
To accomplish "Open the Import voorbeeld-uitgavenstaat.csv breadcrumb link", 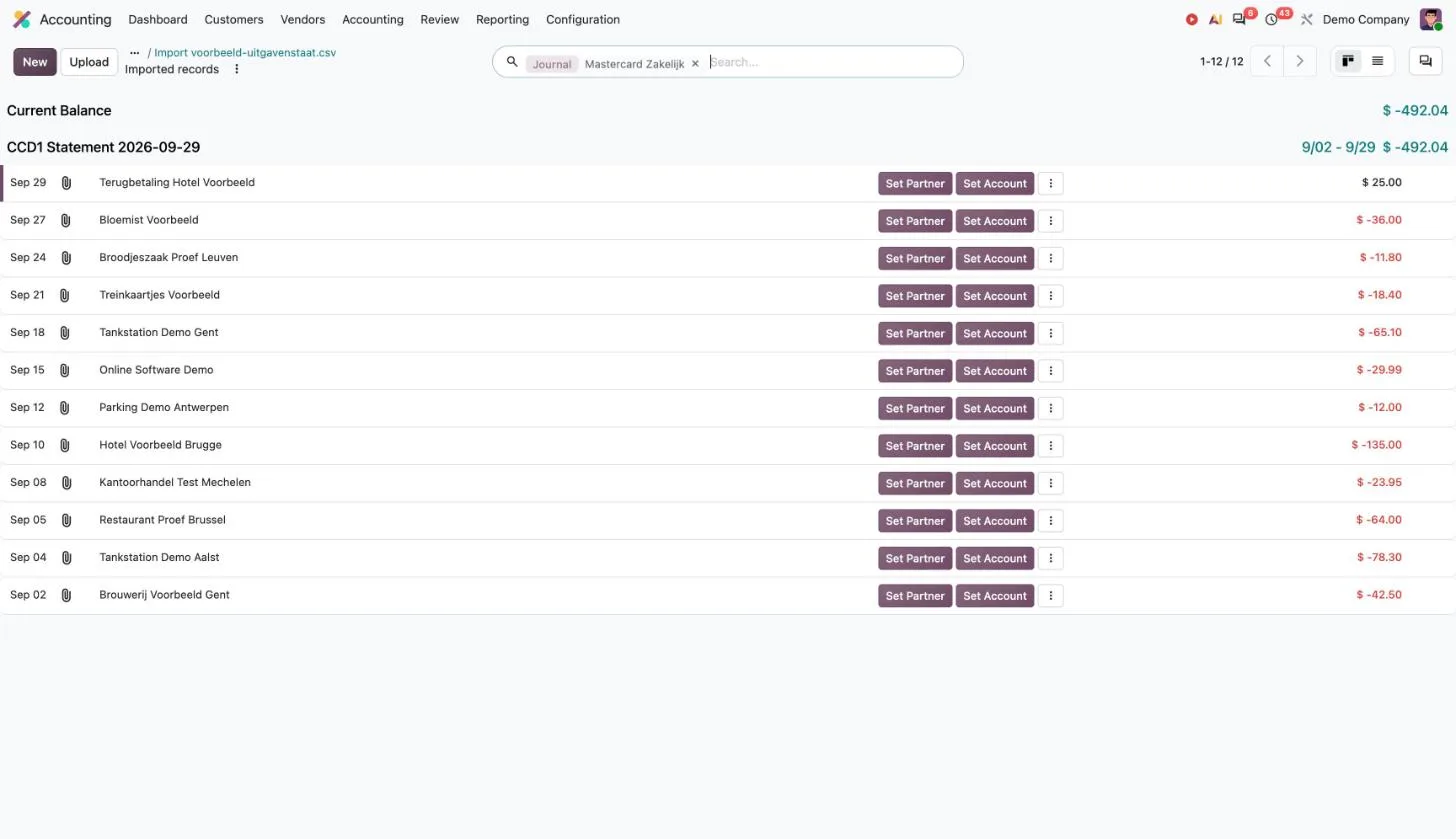I will pyautogui.click(x=245, y=52).
